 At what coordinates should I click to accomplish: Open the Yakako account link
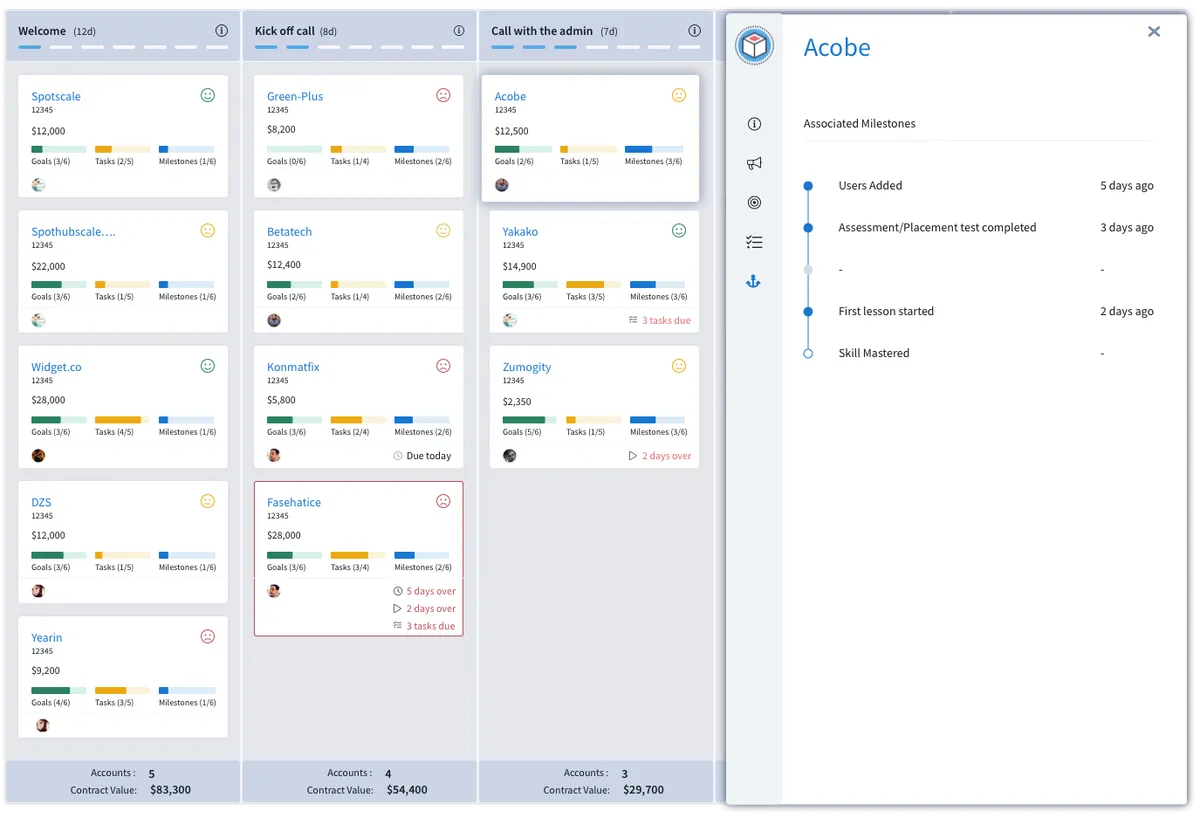coord(520,232)
